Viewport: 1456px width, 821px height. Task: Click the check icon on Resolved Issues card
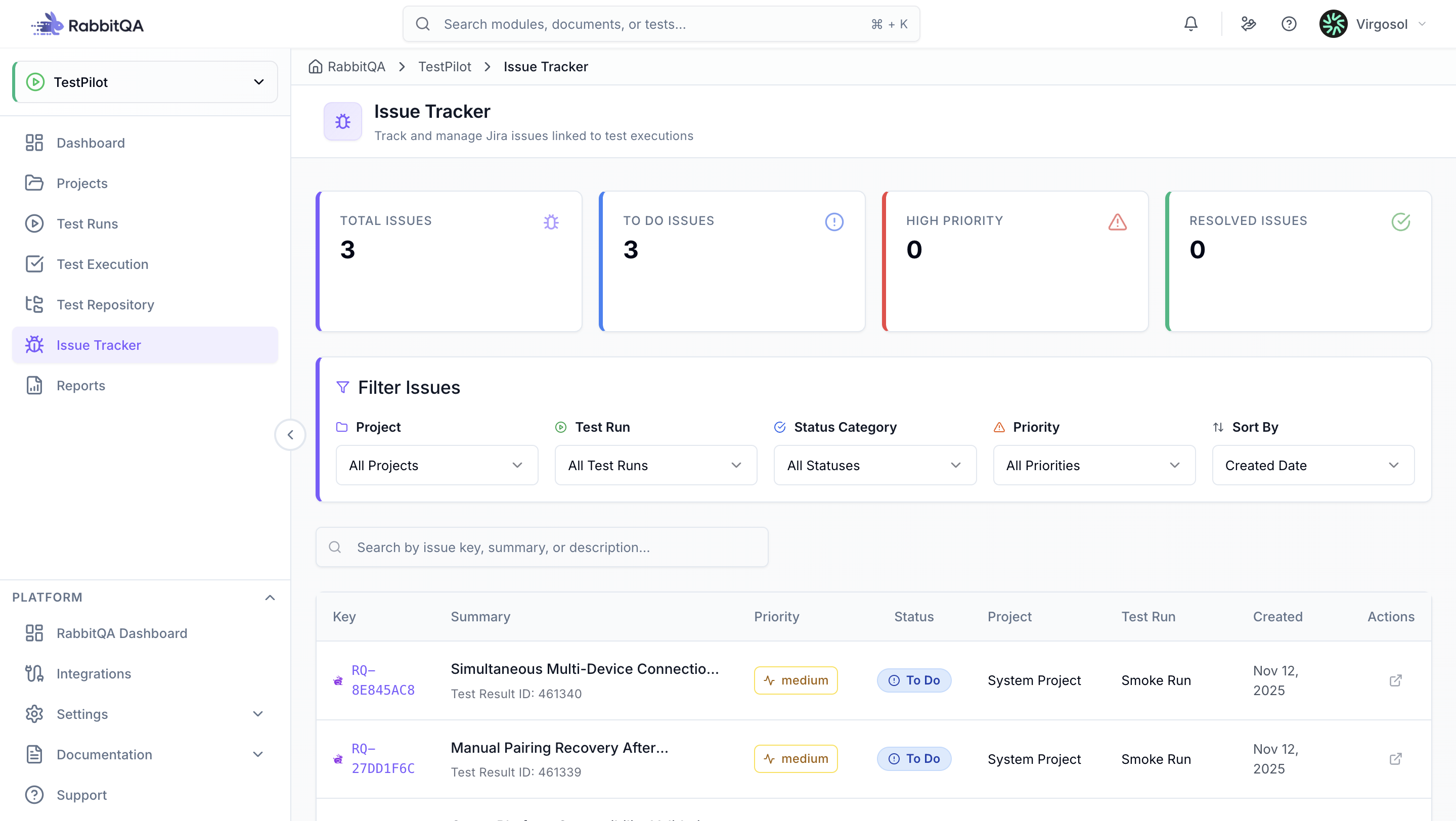[x=1400, y=221]
